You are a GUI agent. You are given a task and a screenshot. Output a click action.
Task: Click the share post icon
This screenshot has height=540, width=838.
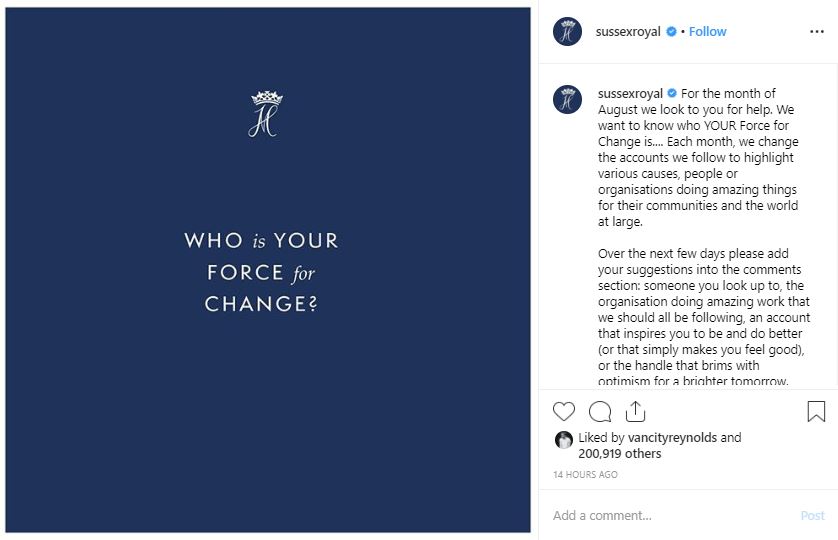[x=635, y=411]
